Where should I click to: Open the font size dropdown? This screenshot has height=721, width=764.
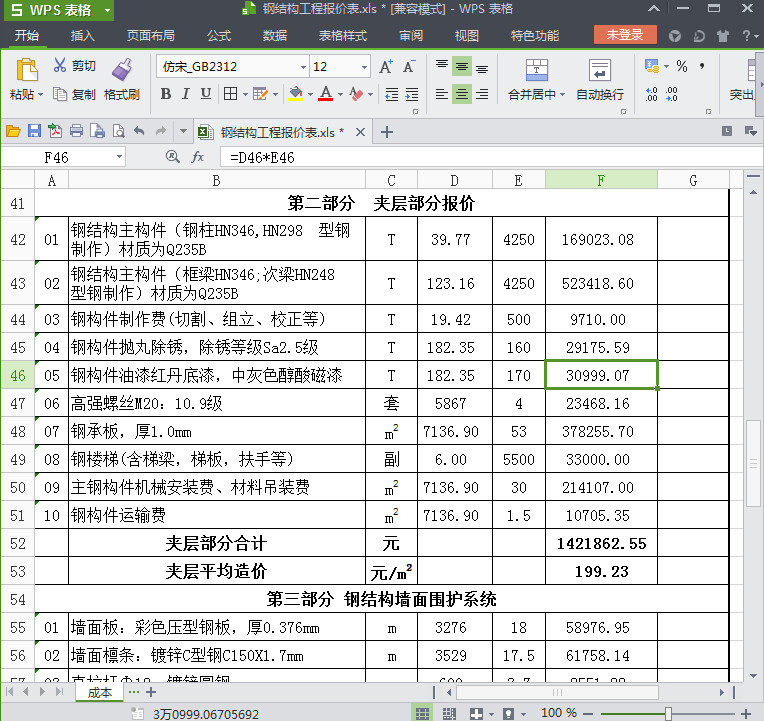click(x=364, y=67)
